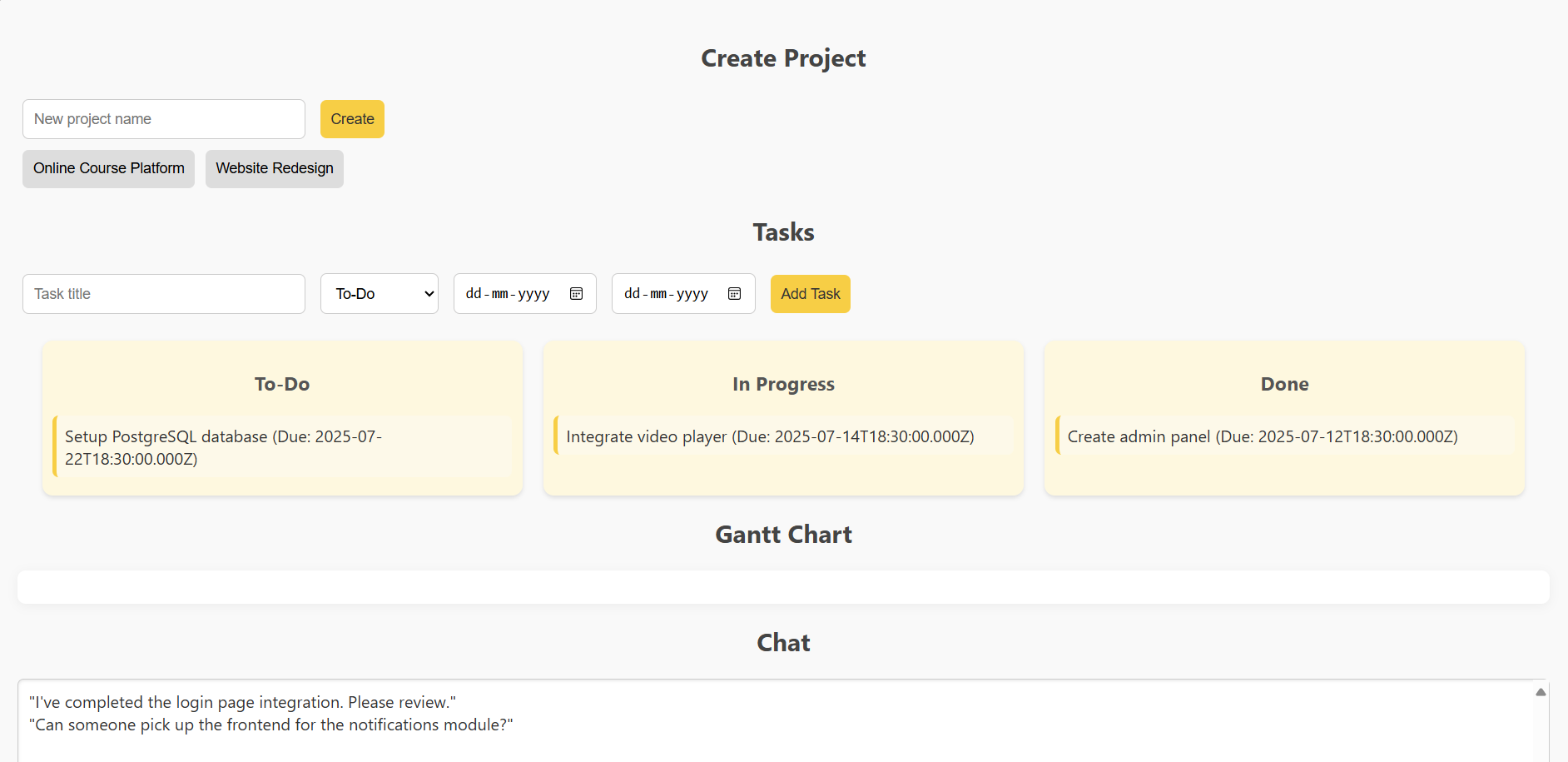Click the Done column heading
Screen dimensions: 1568x762
[1284, 384]
